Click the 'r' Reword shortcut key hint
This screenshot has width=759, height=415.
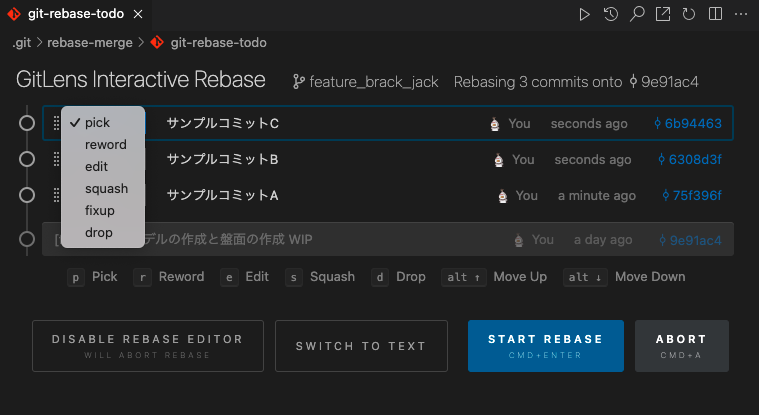tap(142, 277)
